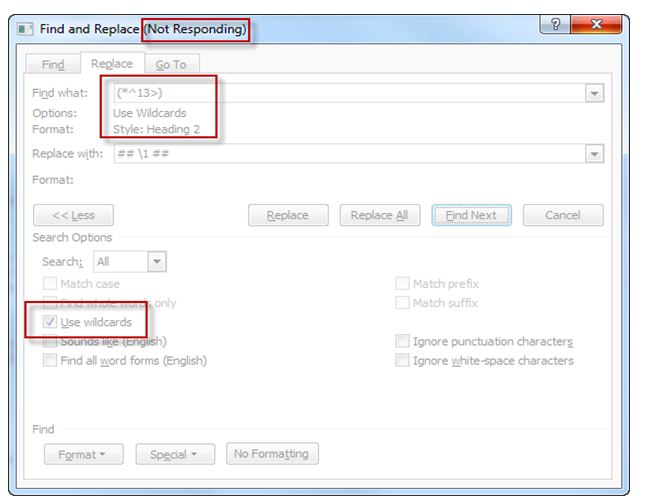
Task: Select the Replace tab
Action: tap(111, 64)
